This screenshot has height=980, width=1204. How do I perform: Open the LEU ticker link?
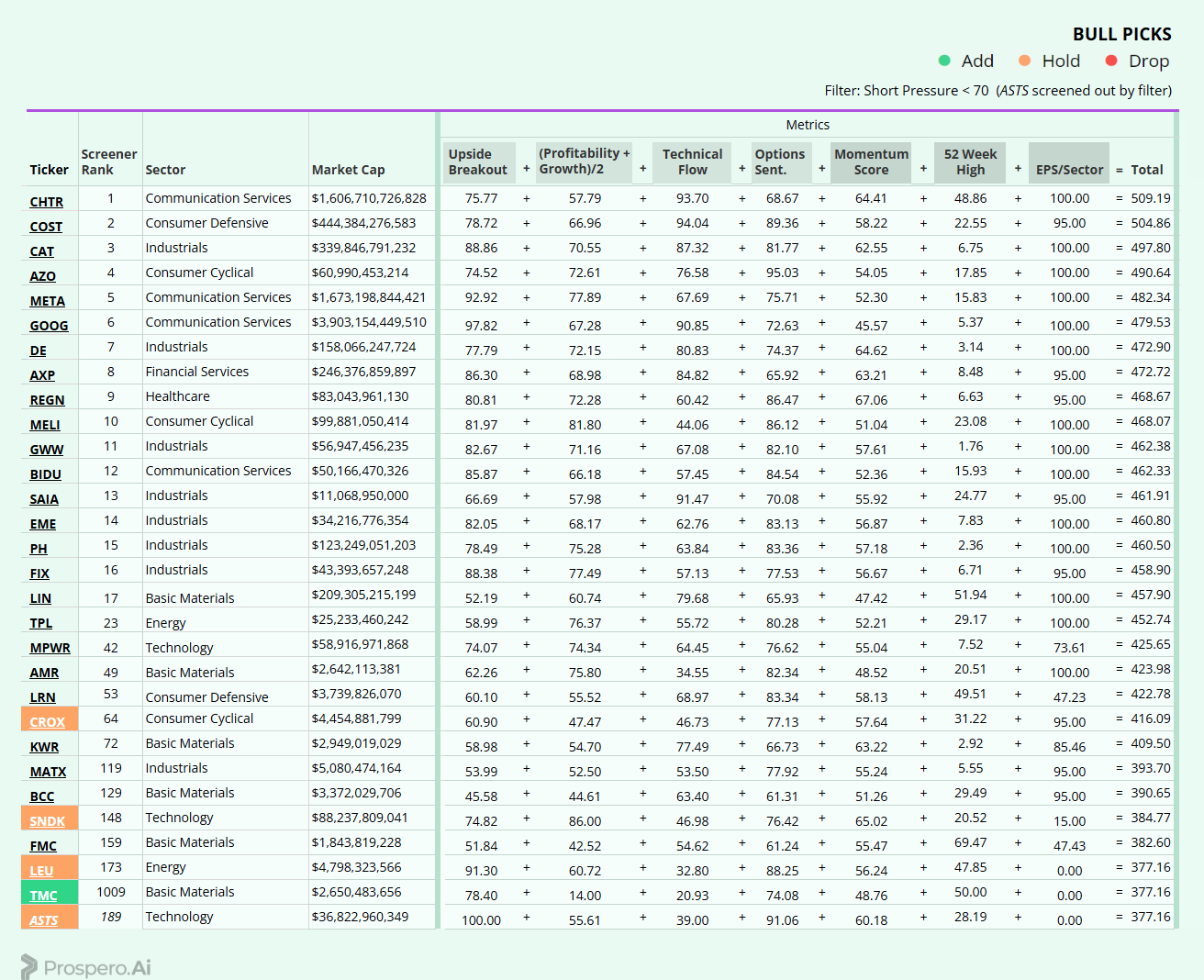pyautogui.click(x=41, y=871)
